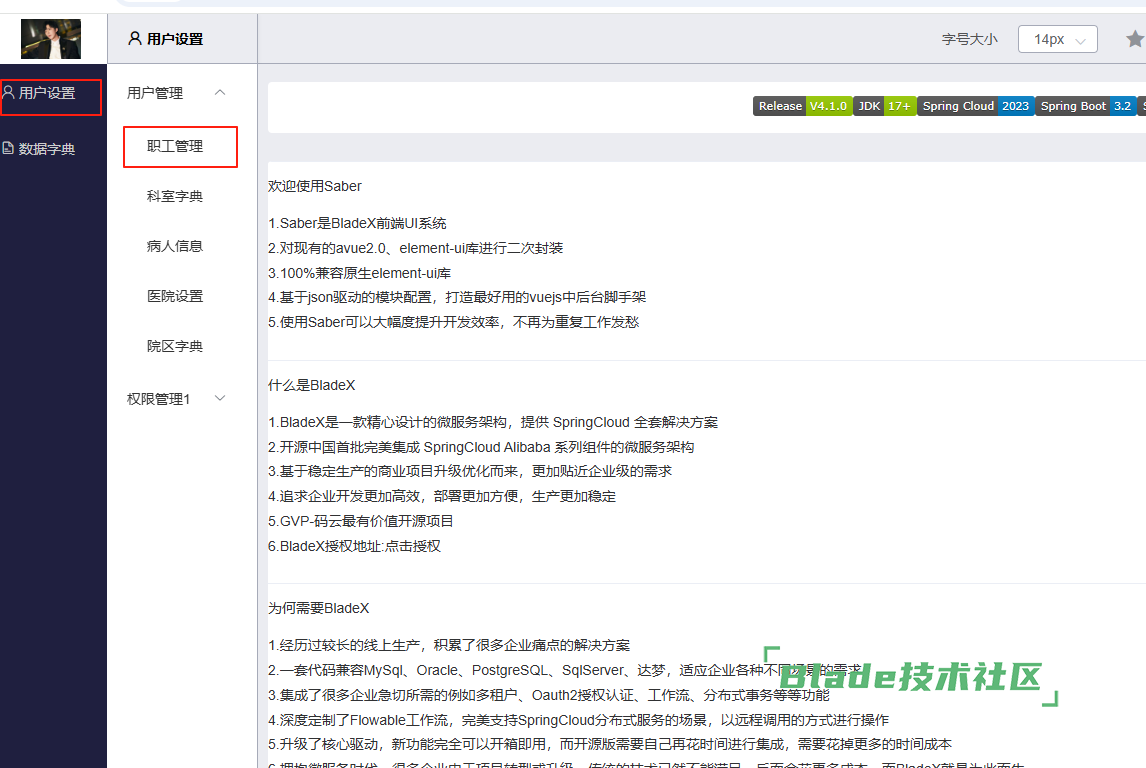
Task: Click line 1.经历过较长的线上生产
Action: point(449,645)
